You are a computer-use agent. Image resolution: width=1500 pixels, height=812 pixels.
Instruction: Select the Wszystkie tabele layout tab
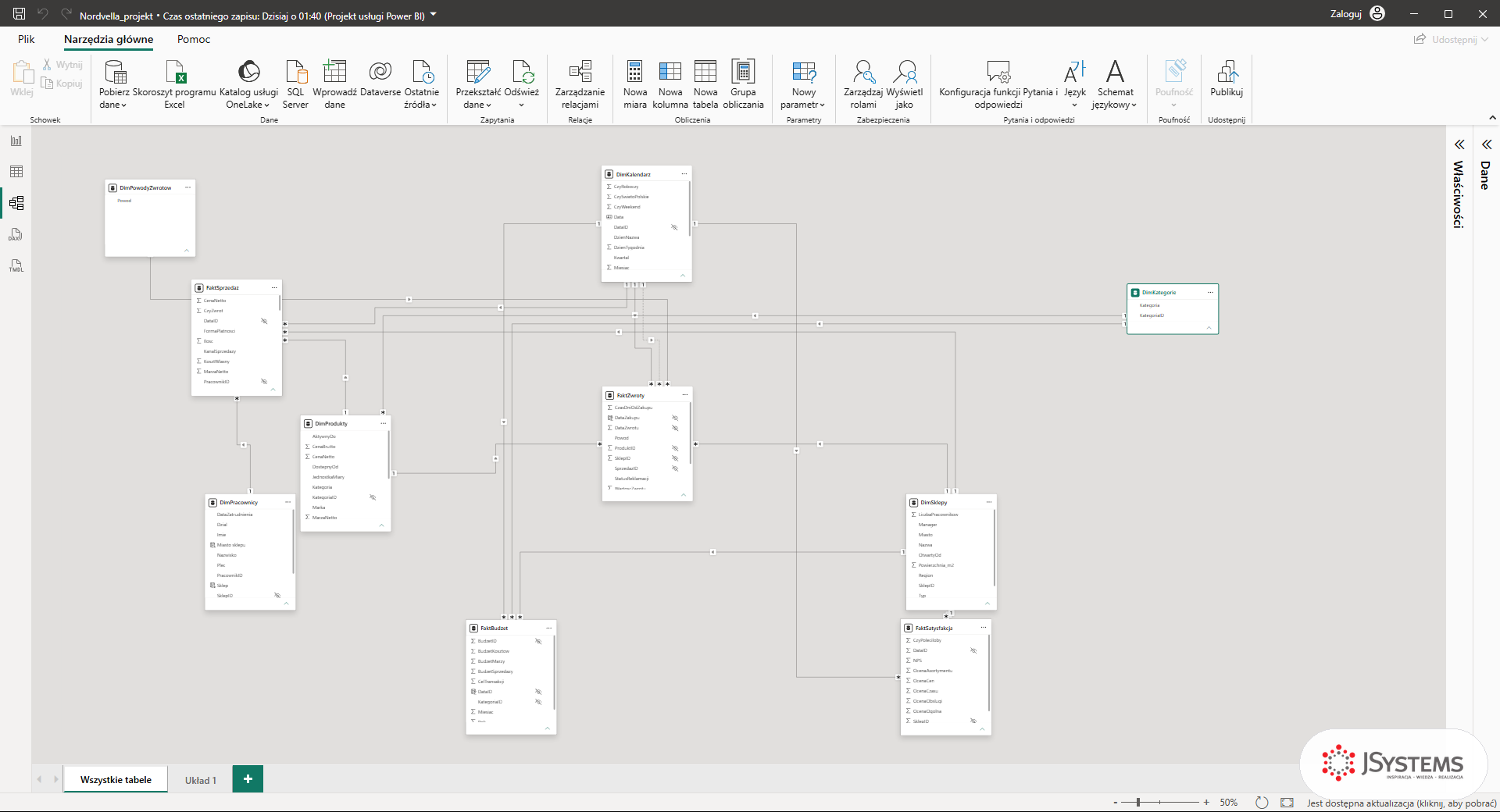116,779
